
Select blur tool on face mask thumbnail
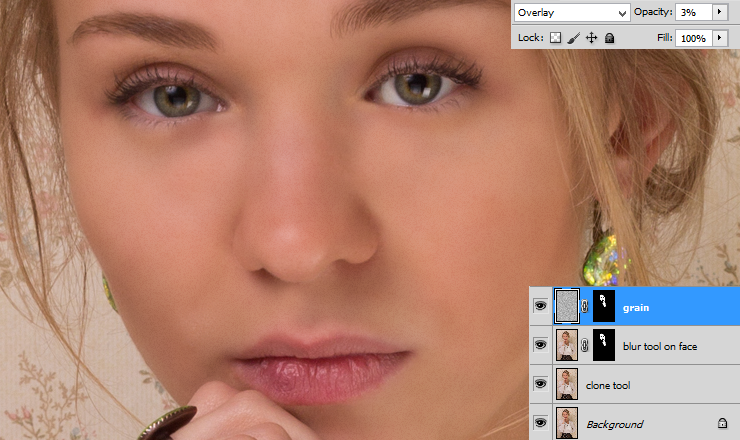(x=604, y=345)
